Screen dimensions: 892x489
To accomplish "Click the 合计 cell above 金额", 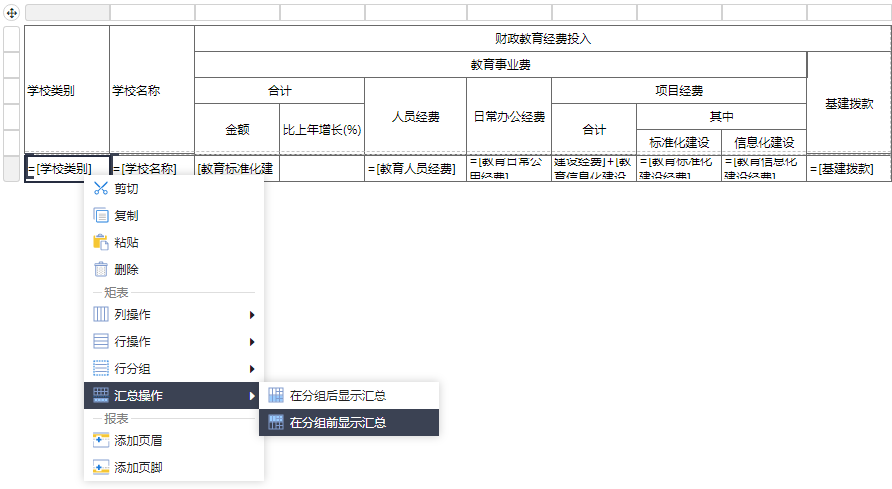I will coord(279,91).
